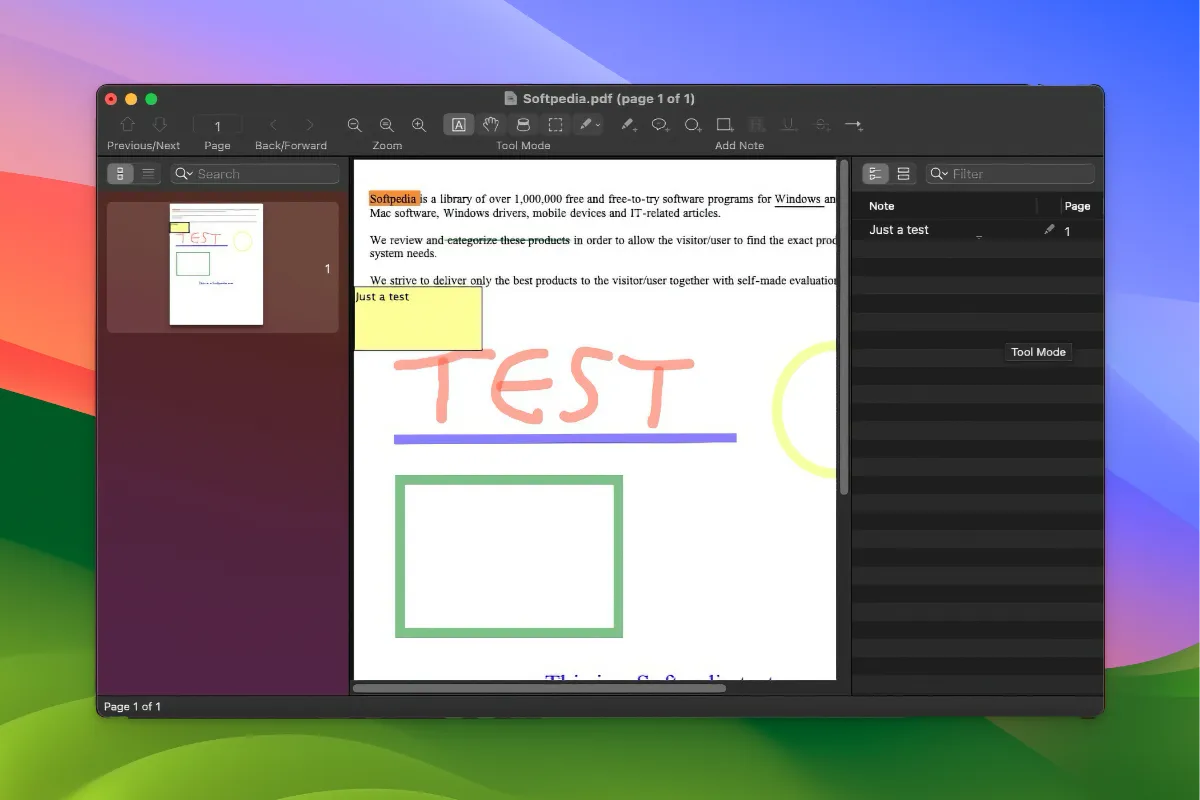Viewport: 1200px width, 800px height.
Task: Zoom out with minus magnifier
Action: point(354,125)
